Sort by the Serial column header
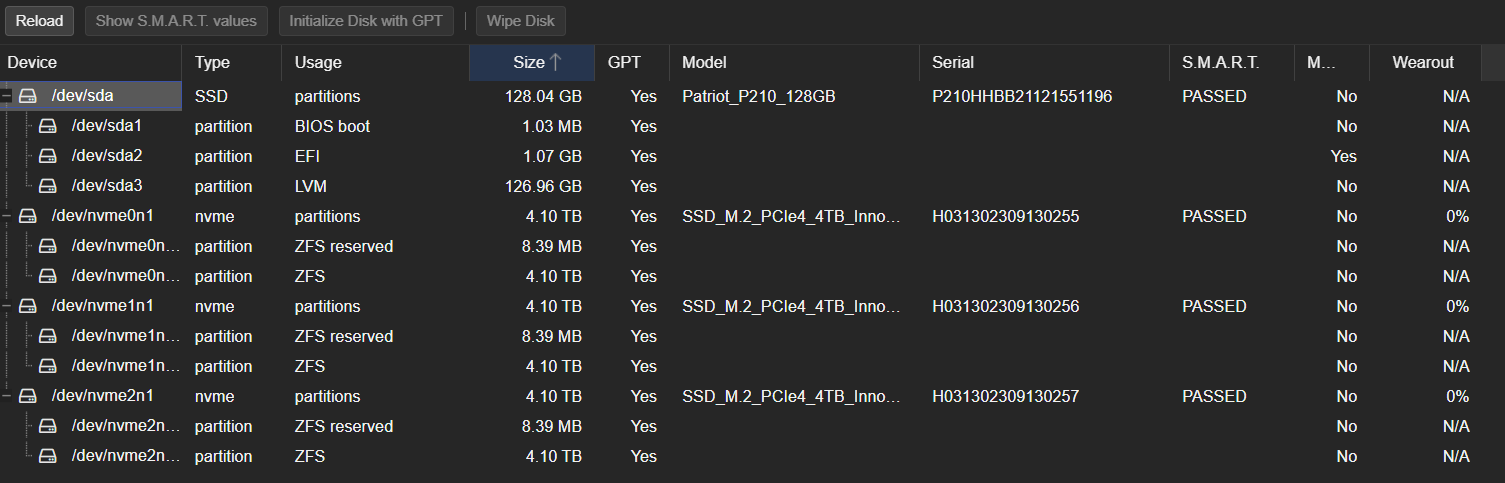This screenshot has width=1505, height=483. 953,62
